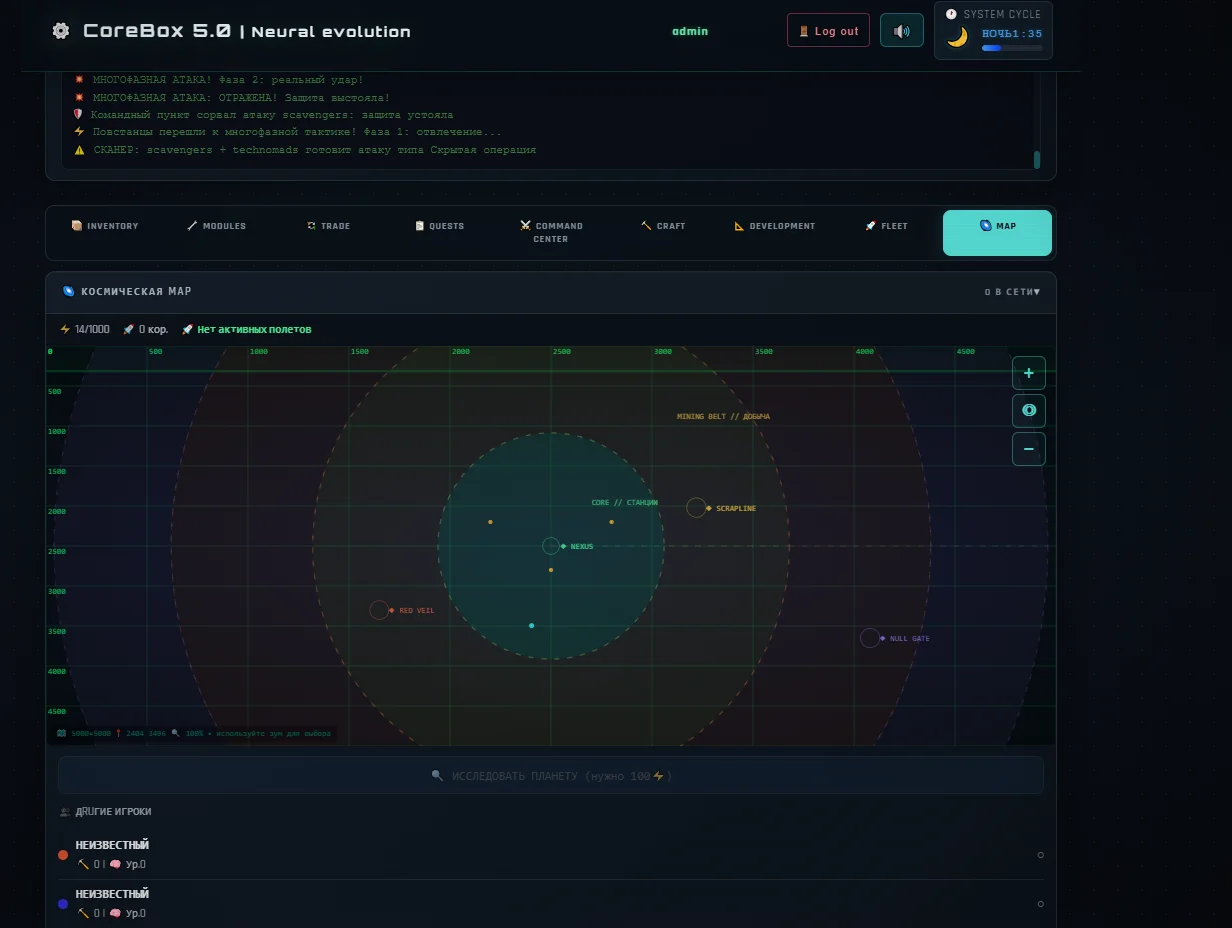
Task: Click the log line about 'Командный пункт сорвал атаку'
Action: coord(263,115)
